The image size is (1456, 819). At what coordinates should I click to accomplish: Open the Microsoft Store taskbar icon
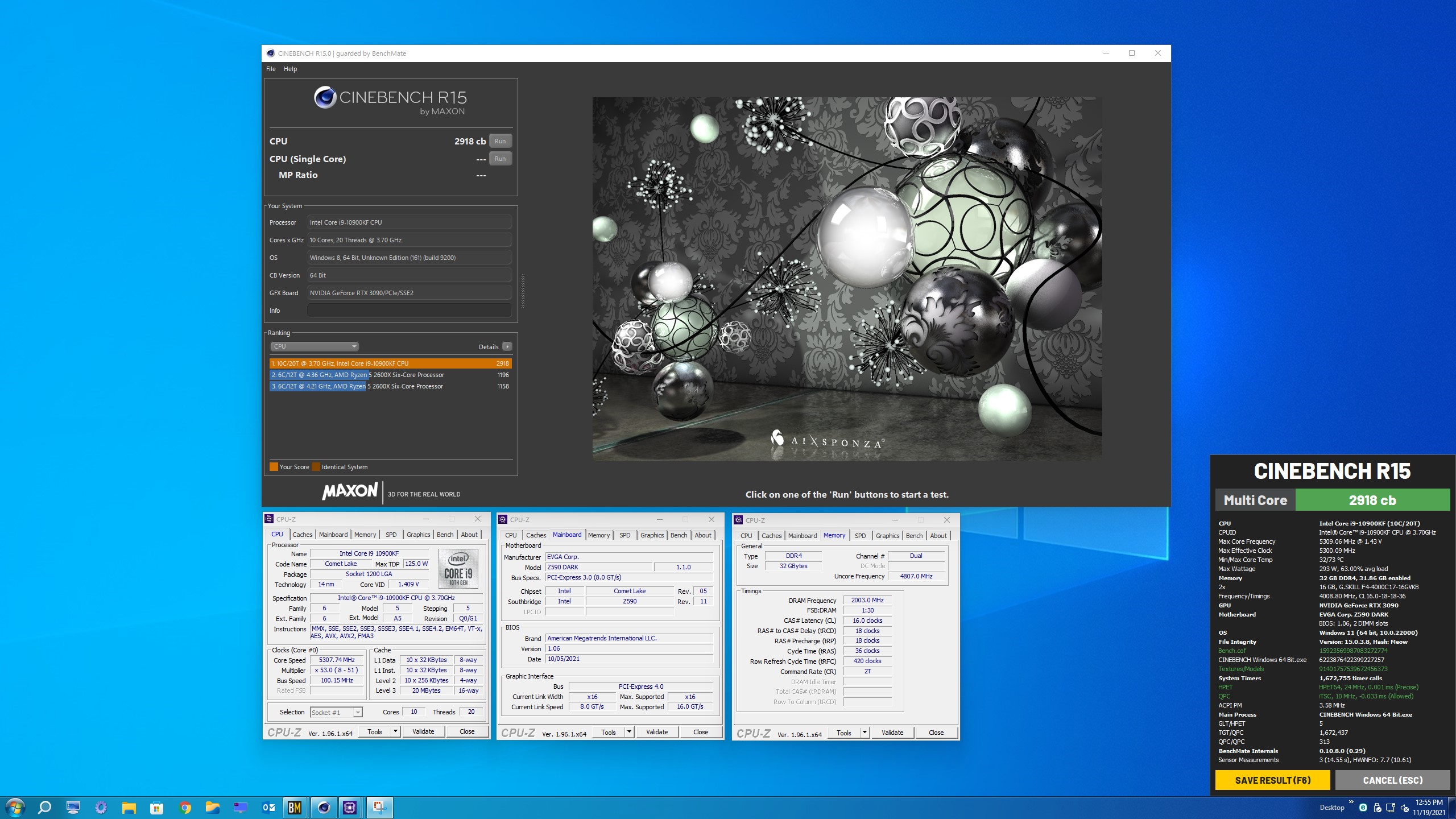tap(156, 807)
